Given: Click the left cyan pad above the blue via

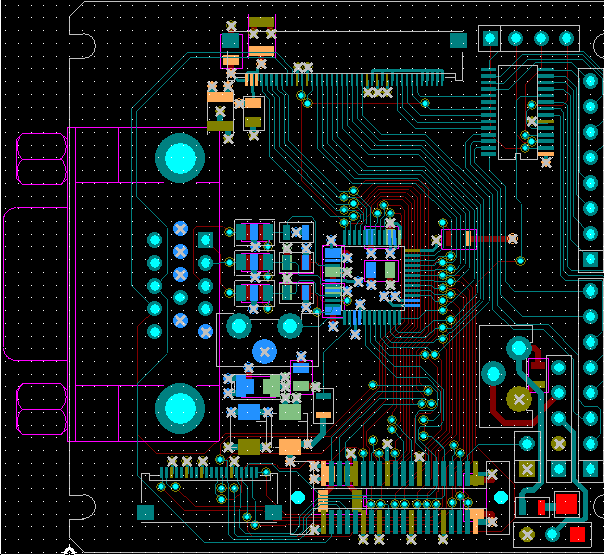Looking at the screenshot, I should click(238, 326).
